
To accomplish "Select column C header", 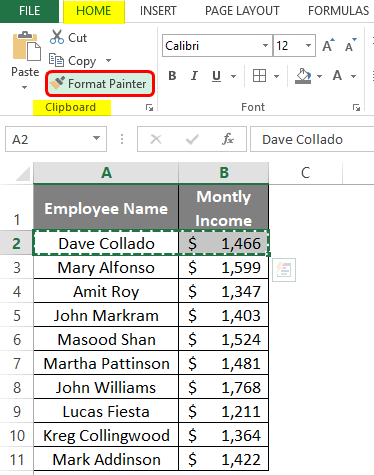I will (306, 173).
